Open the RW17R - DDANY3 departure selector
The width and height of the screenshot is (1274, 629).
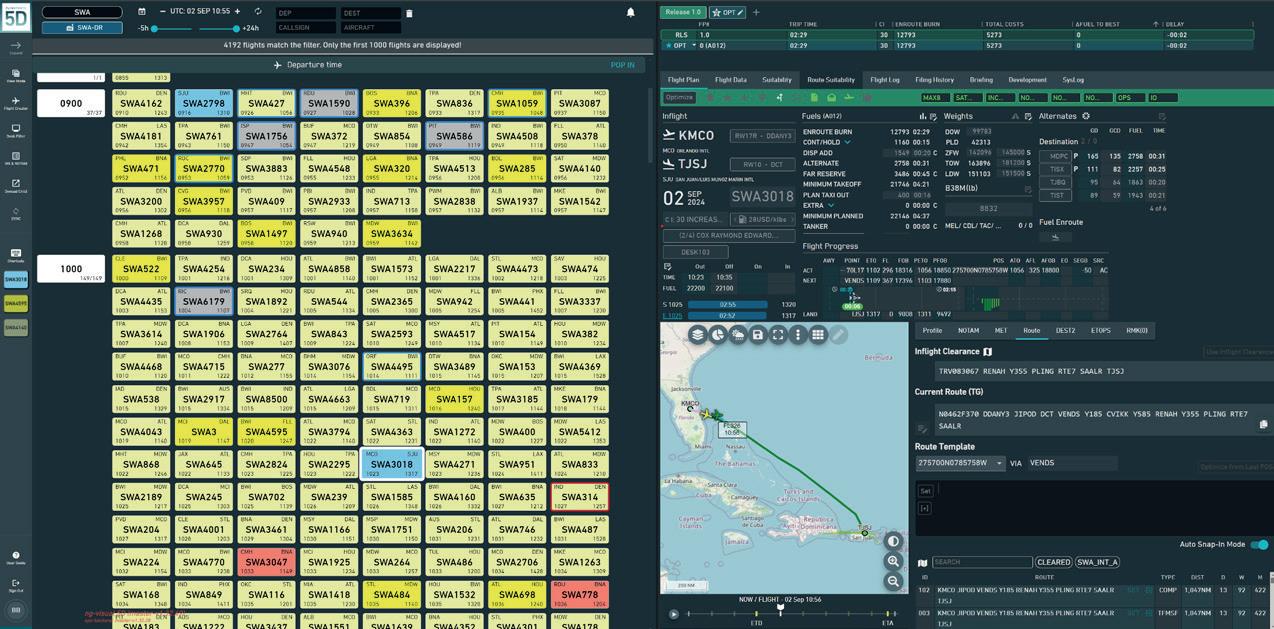click(763, 136)
